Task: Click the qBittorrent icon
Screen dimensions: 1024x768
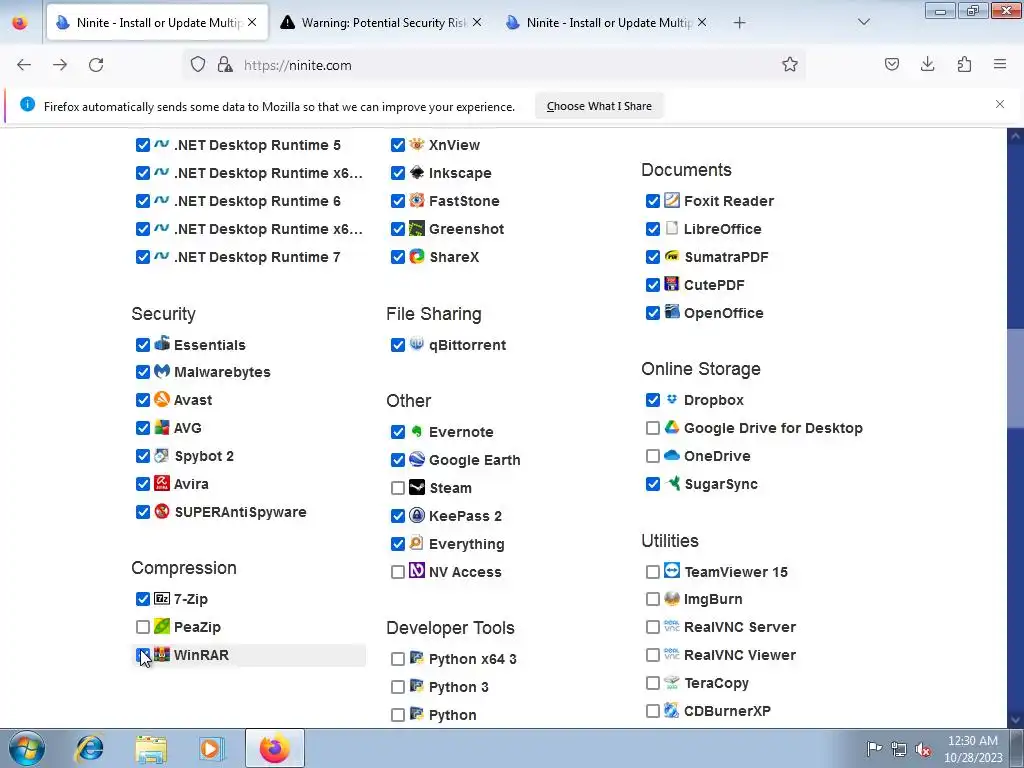Action: (x=417, y=344)
